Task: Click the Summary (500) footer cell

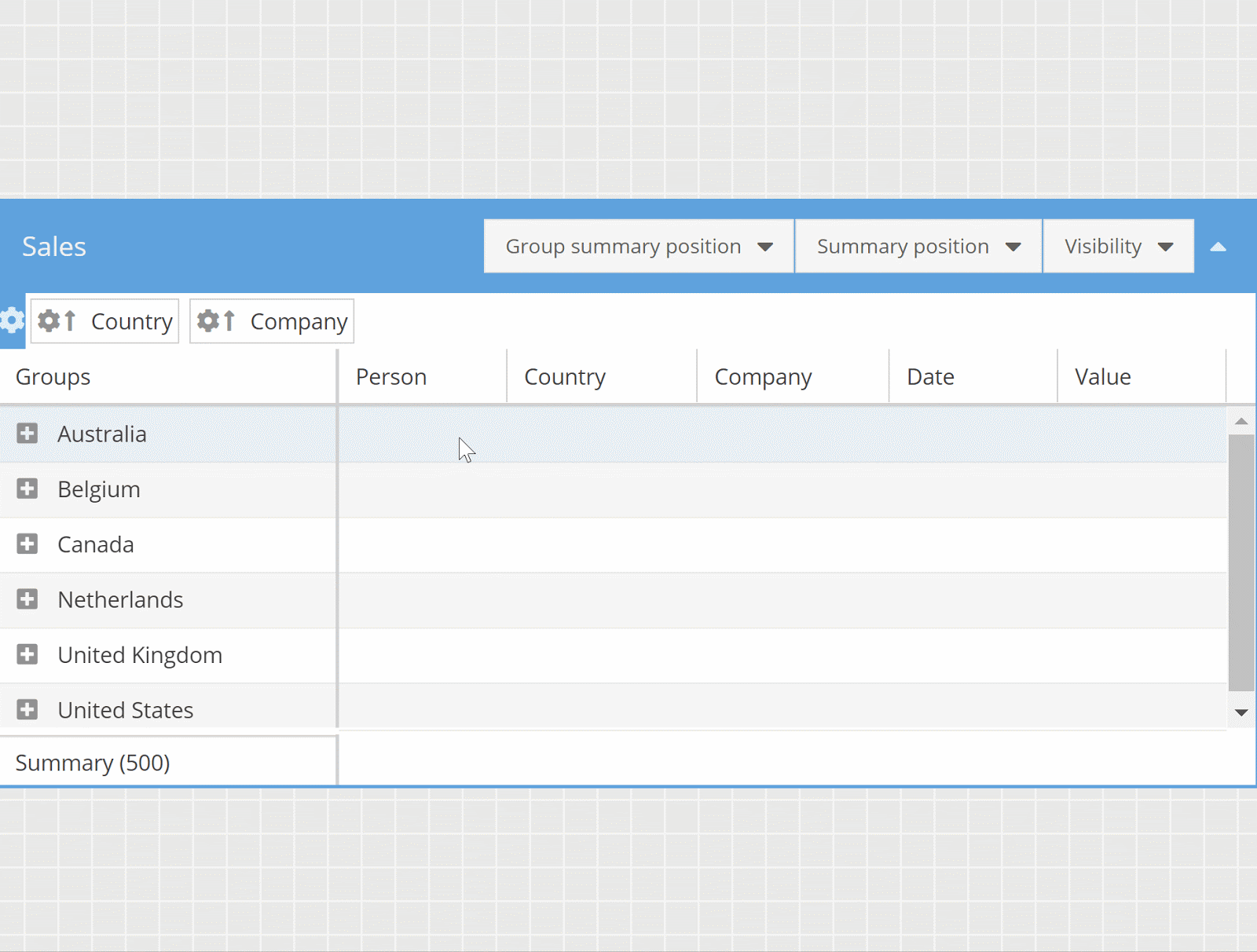Action: [168, 762]
